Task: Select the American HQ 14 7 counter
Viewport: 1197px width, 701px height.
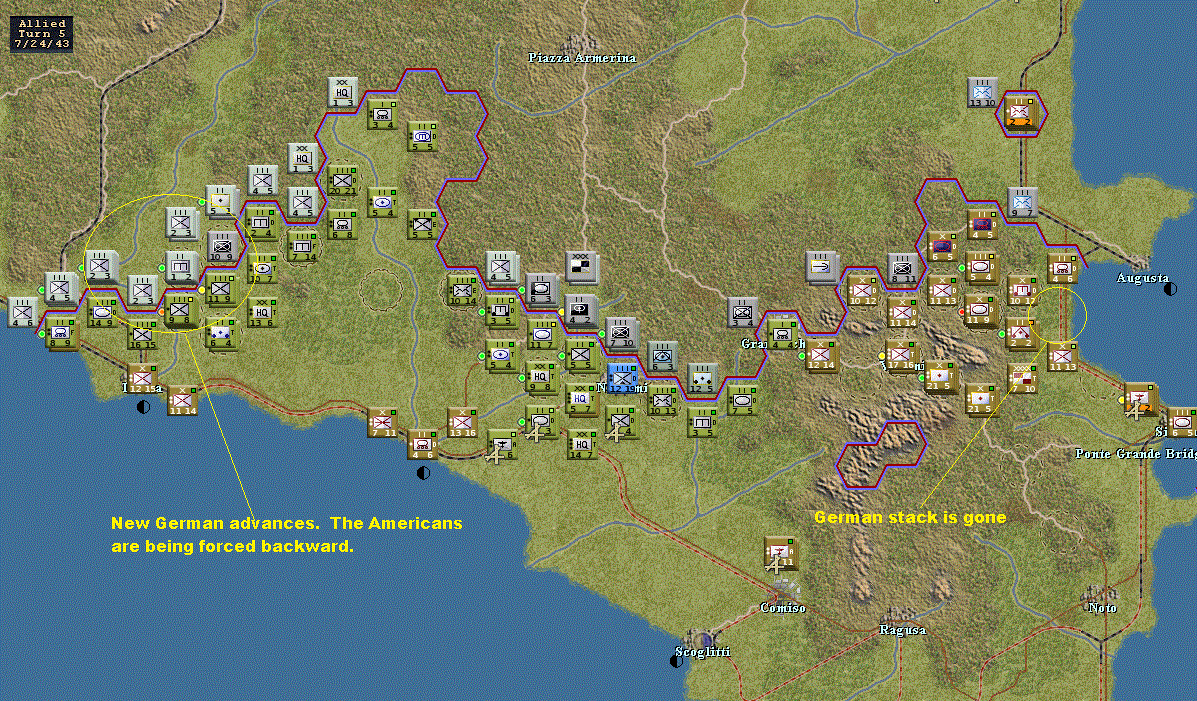Action: pyautogui.click(x=582, y=444)
